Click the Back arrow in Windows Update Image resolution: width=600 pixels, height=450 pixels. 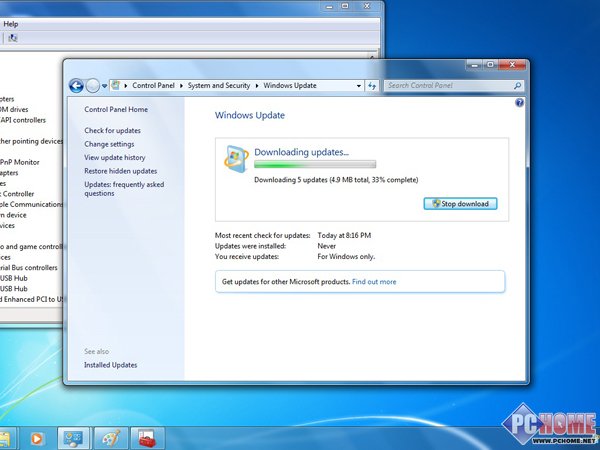pos(76,86)
